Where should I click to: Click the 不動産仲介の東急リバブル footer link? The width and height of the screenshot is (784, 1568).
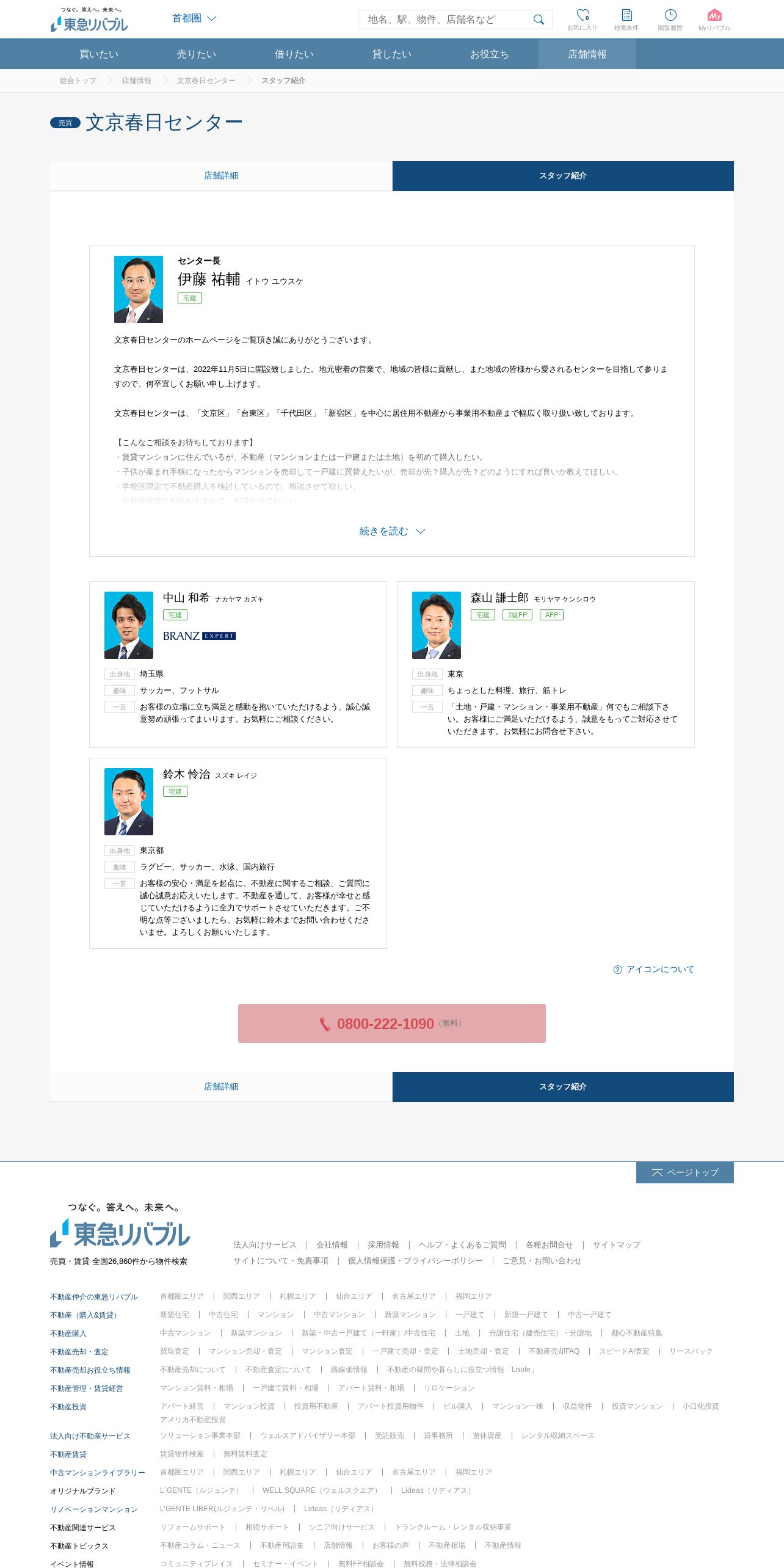[x=94, y=1297]
